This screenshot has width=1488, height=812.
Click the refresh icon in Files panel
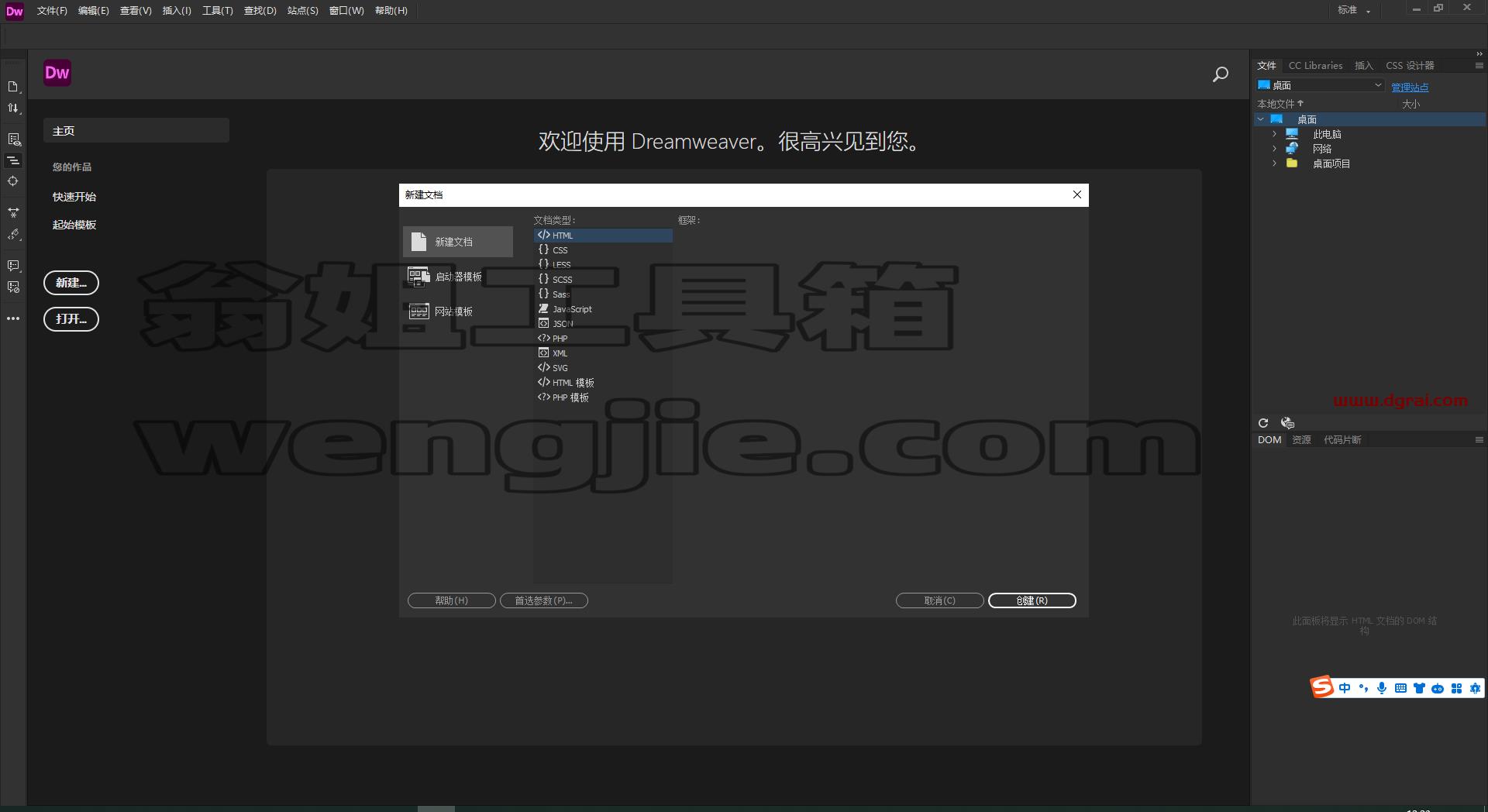tap(1263, 423)
